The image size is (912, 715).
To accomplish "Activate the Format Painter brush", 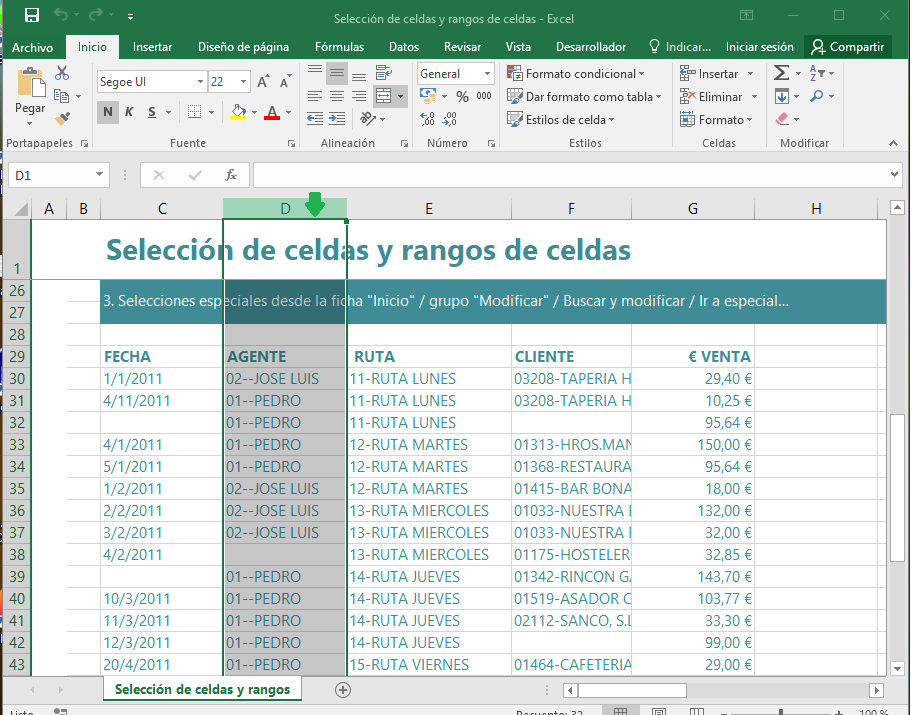I will [x=62, y=119].
